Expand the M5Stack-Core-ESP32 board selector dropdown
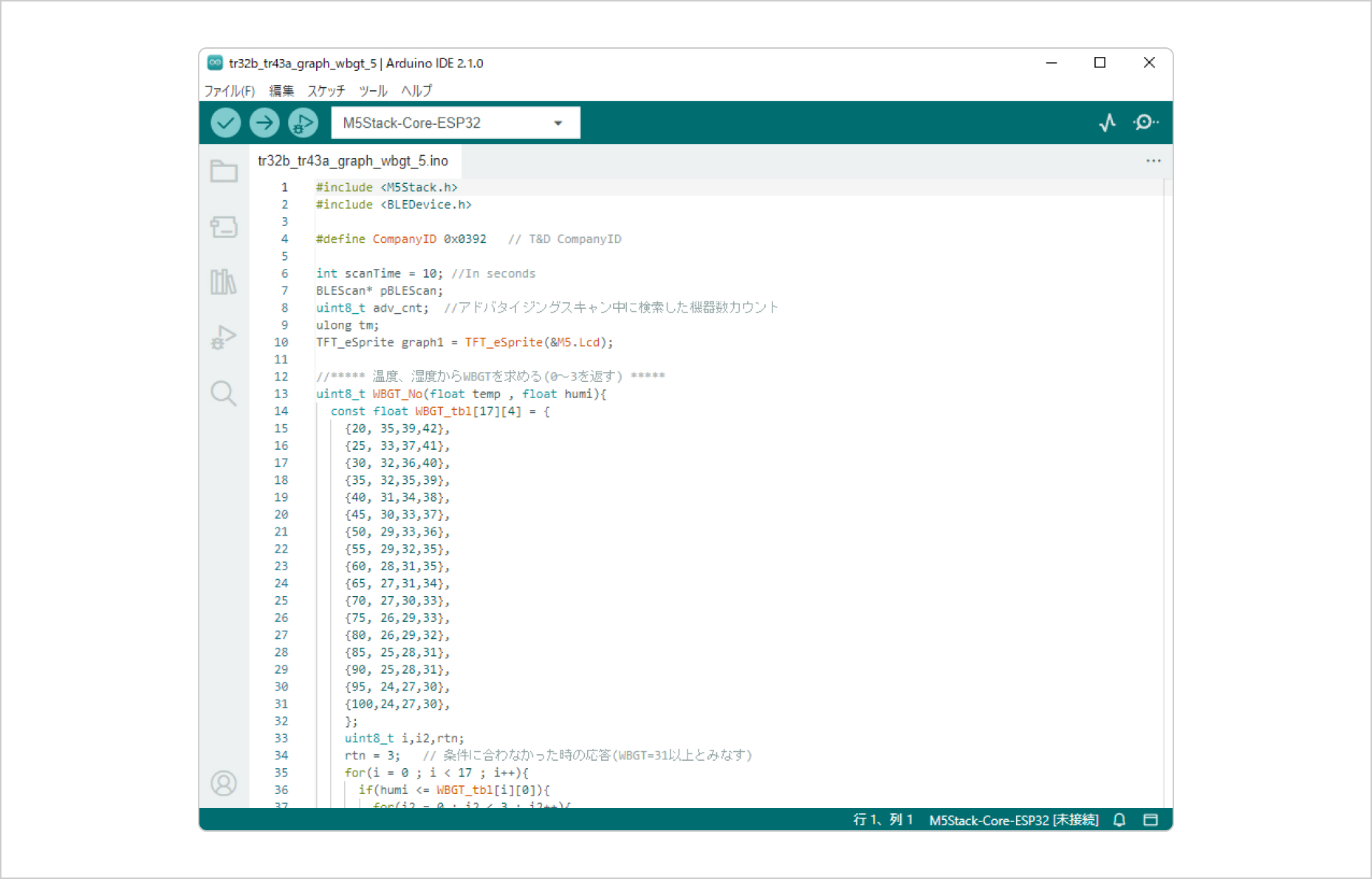This screenshot has height=879, width=1372. [x=456, y=123]
